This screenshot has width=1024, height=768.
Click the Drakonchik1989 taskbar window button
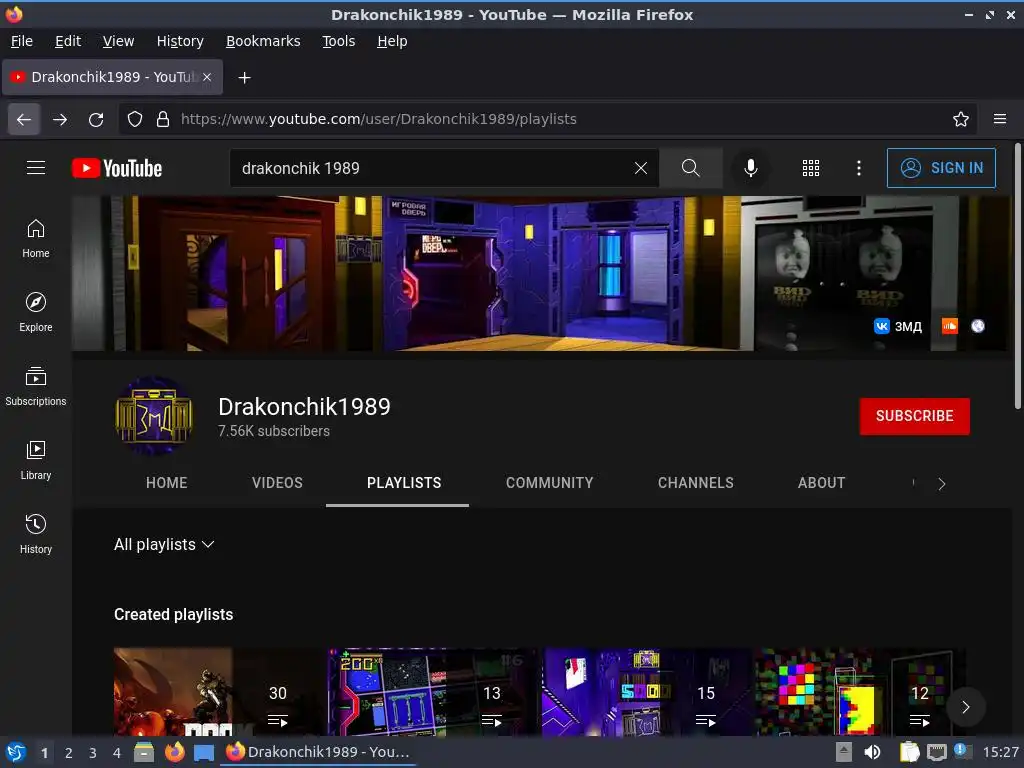pos(318,752)
